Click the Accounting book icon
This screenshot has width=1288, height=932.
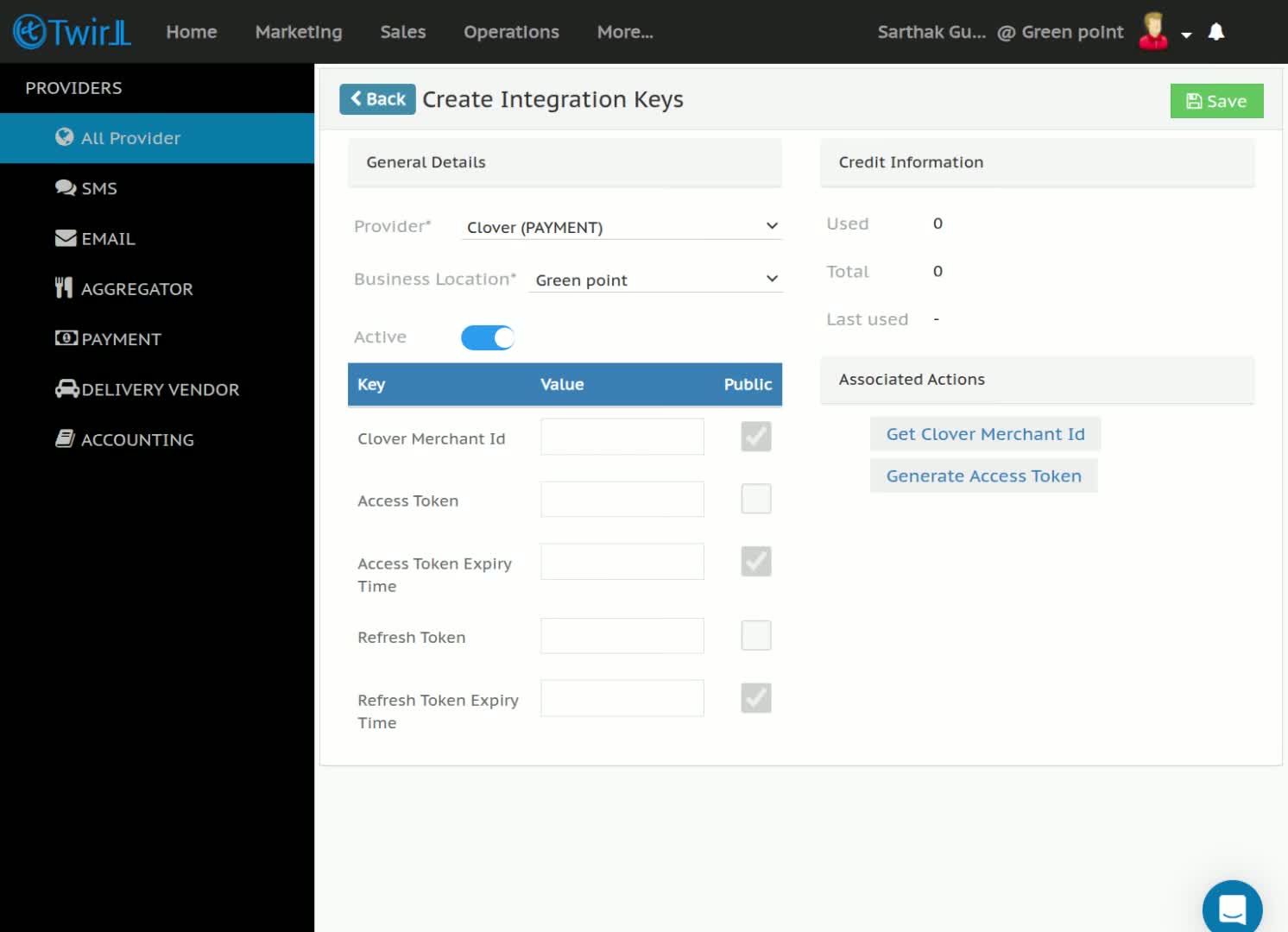[65, 439]
